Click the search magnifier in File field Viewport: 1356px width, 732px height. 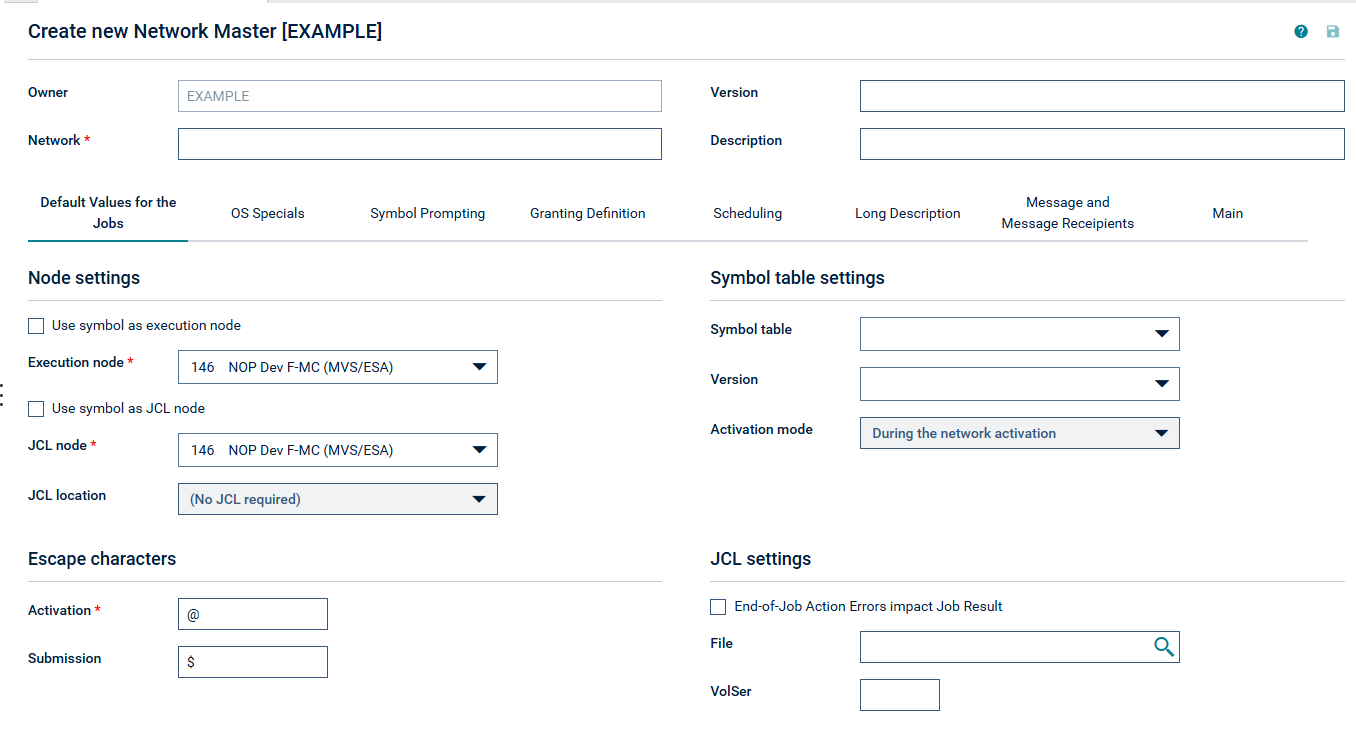(x=1164, y=647)
